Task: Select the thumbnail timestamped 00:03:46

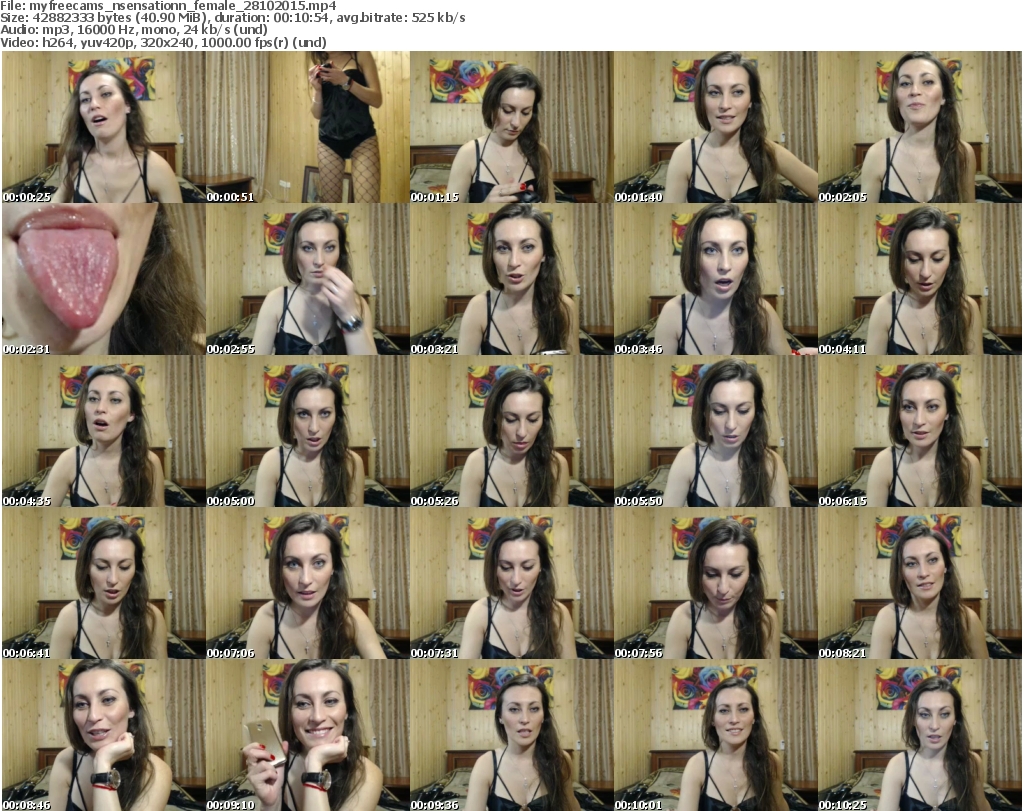Action: click(x=715, y=279)
